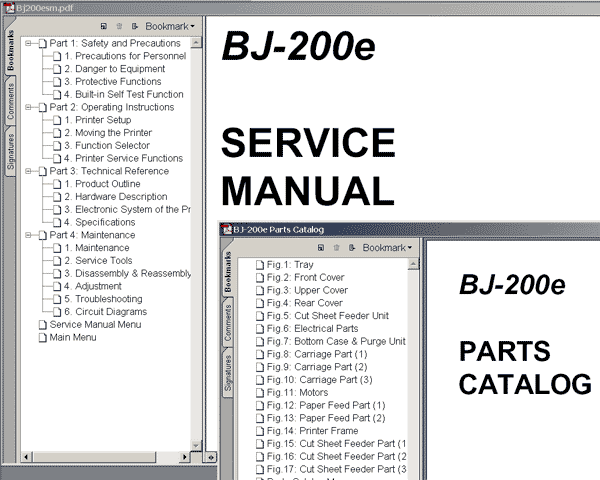Image resolution: width=600 pixels, height=480 pixels.
Task: Open Fig.4: Rear Cover bookmark
Action: pyautogui.click(x=305, y=303)
